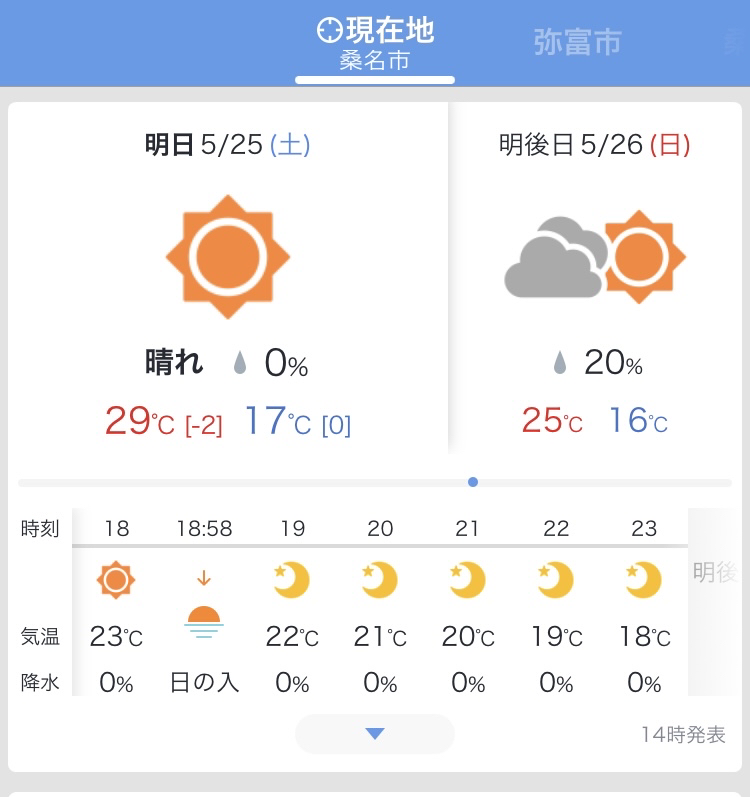Click the 明後 label at the hourly edge
This screenshot has height=797, width=750.
coord(715,572)
